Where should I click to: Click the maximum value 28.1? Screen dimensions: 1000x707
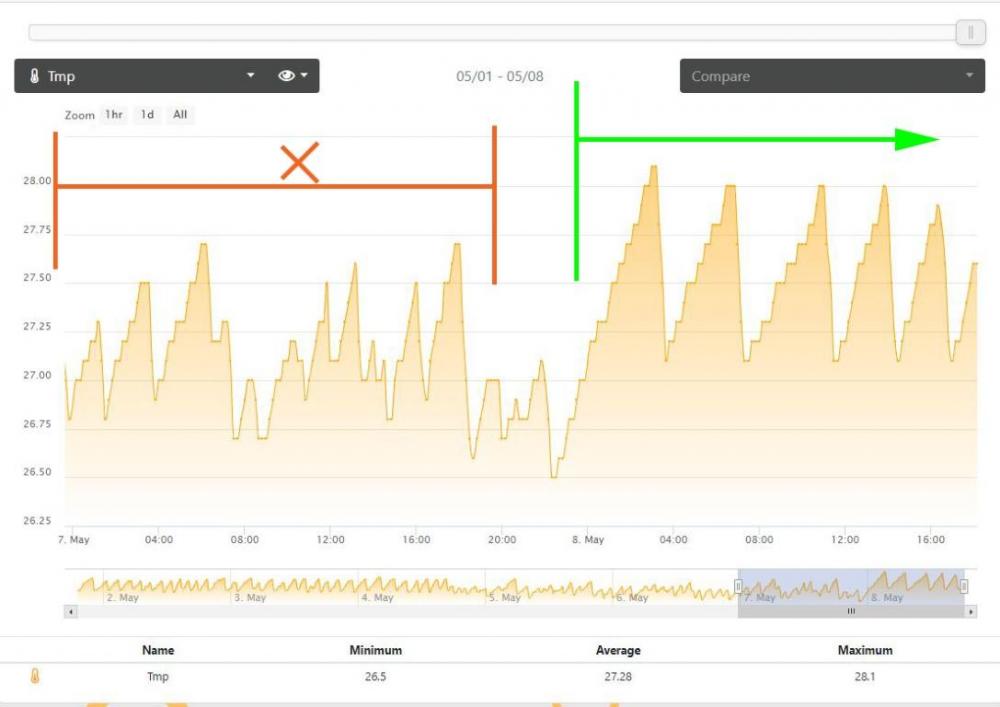(x=865, y=676)
